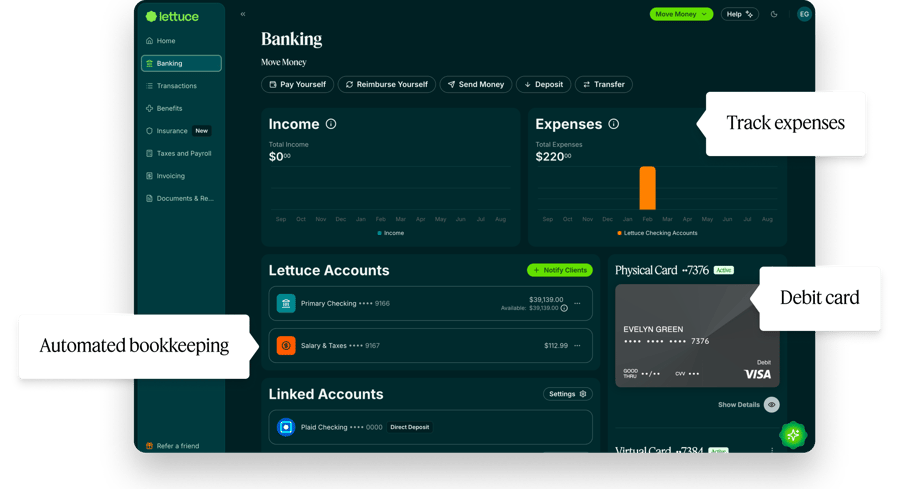Open Home in the sidebar
Viewport: 900px width, 489px height.
coord(161,41)
